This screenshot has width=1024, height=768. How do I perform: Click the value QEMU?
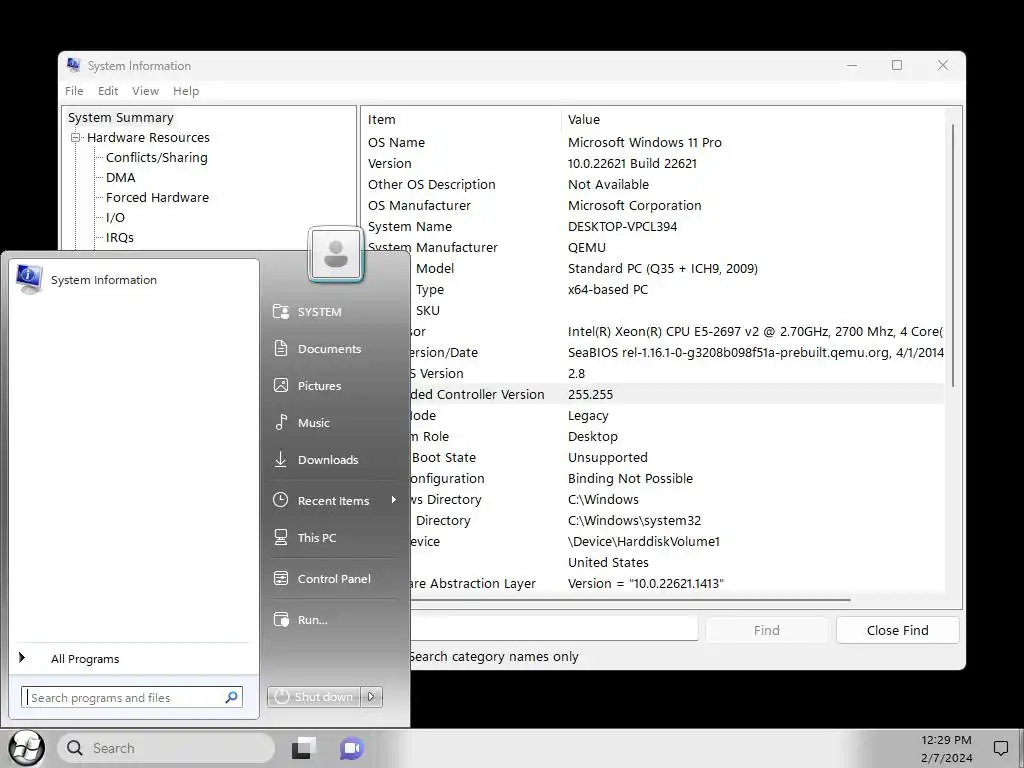coord(586,248)
